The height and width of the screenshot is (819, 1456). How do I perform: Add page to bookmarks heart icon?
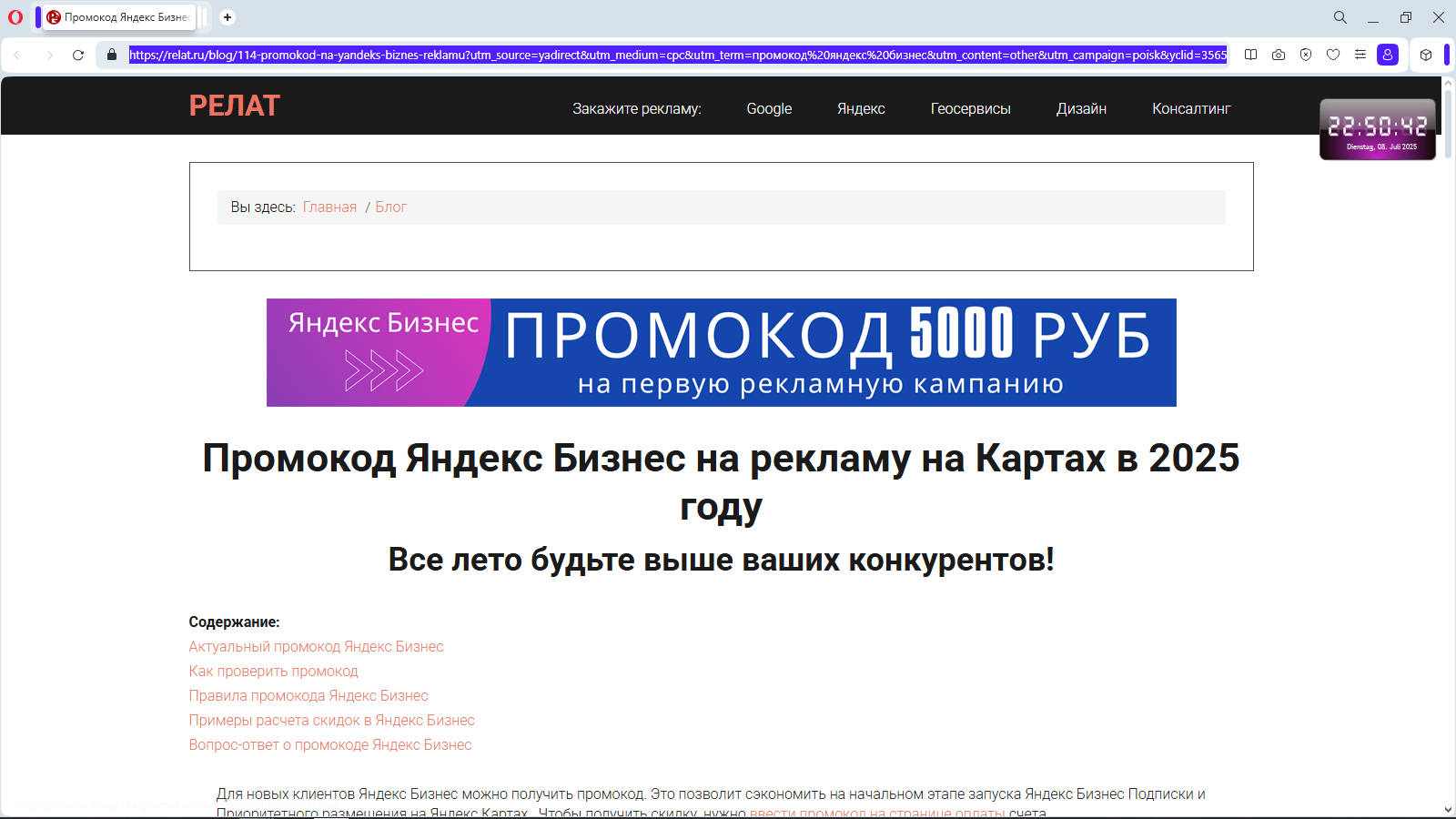[x=1333, y=55]
